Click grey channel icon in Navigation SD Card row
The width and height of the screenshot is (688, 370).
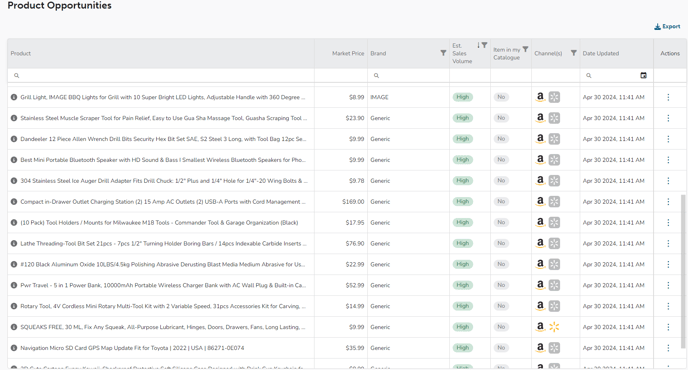(555, 348)
